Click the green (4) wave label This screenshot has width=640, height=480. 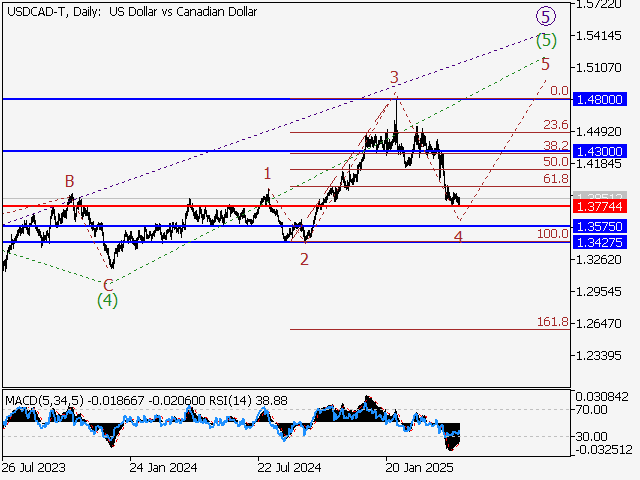(x=108, y=300)
